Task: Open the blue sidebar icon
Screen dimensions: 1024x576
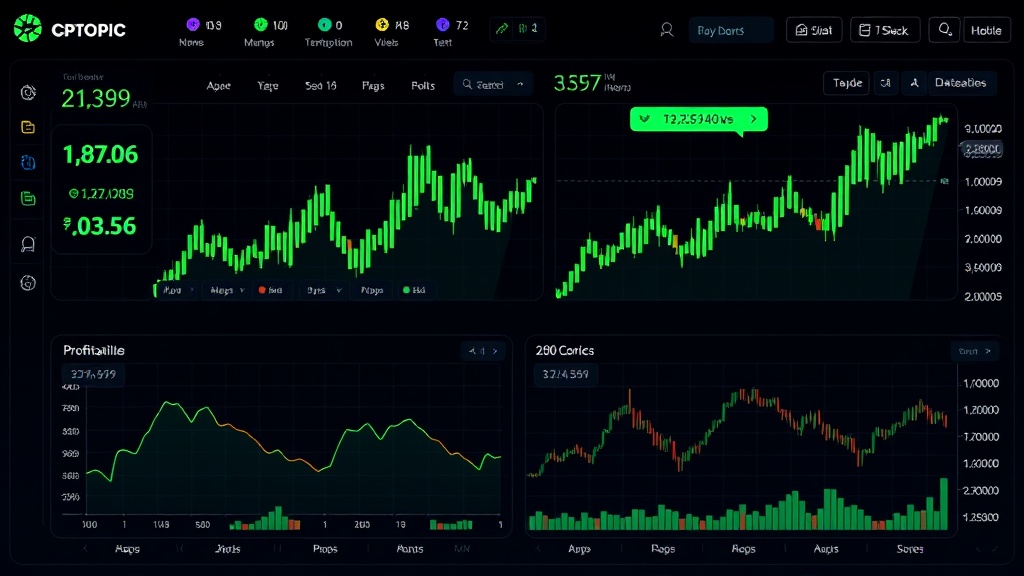Action: [28, 163]
